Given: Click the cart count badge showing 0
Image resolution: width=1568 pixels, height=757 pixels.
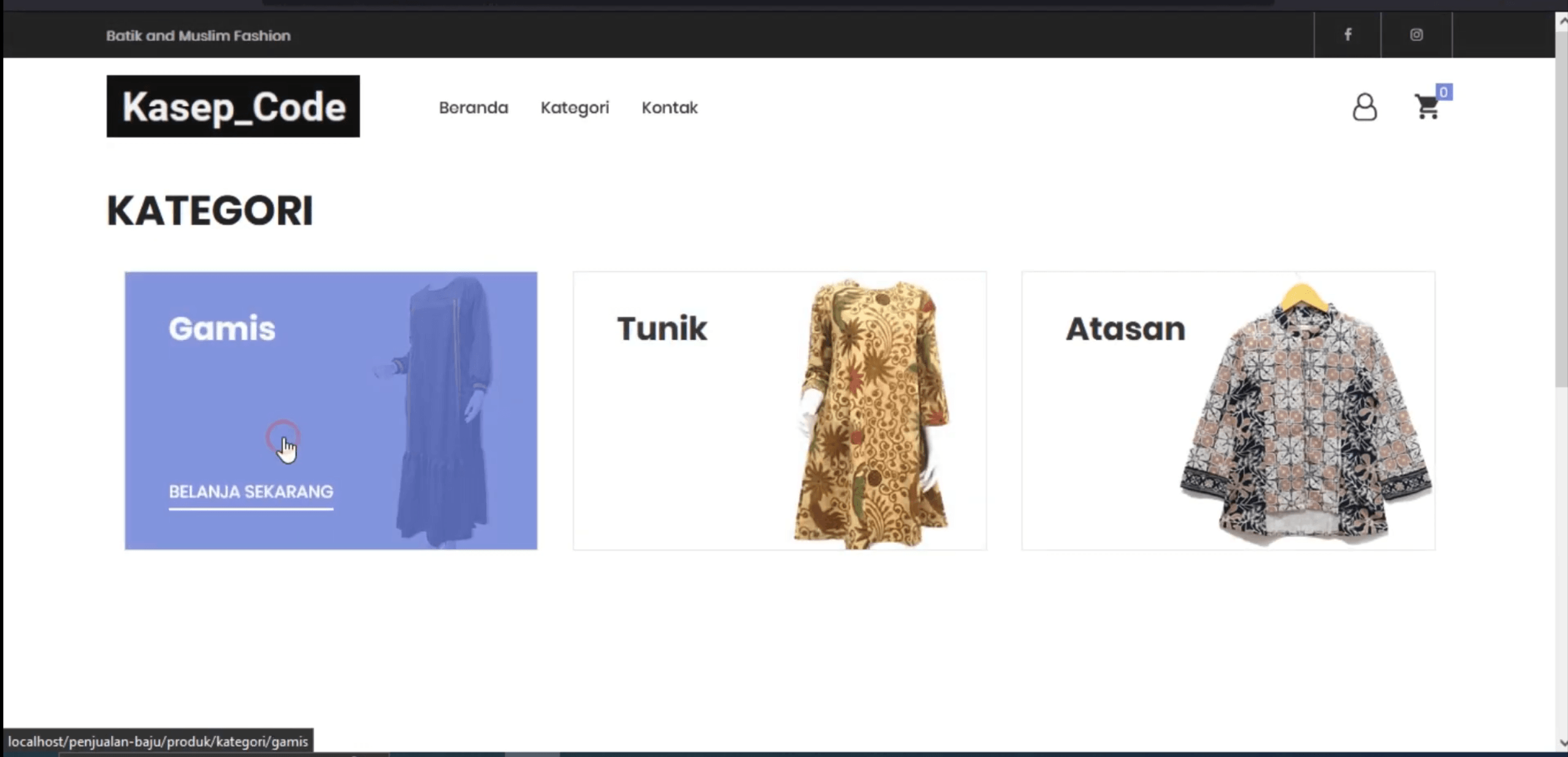Looking at the screenshot, I should (x=1444, y=92).
